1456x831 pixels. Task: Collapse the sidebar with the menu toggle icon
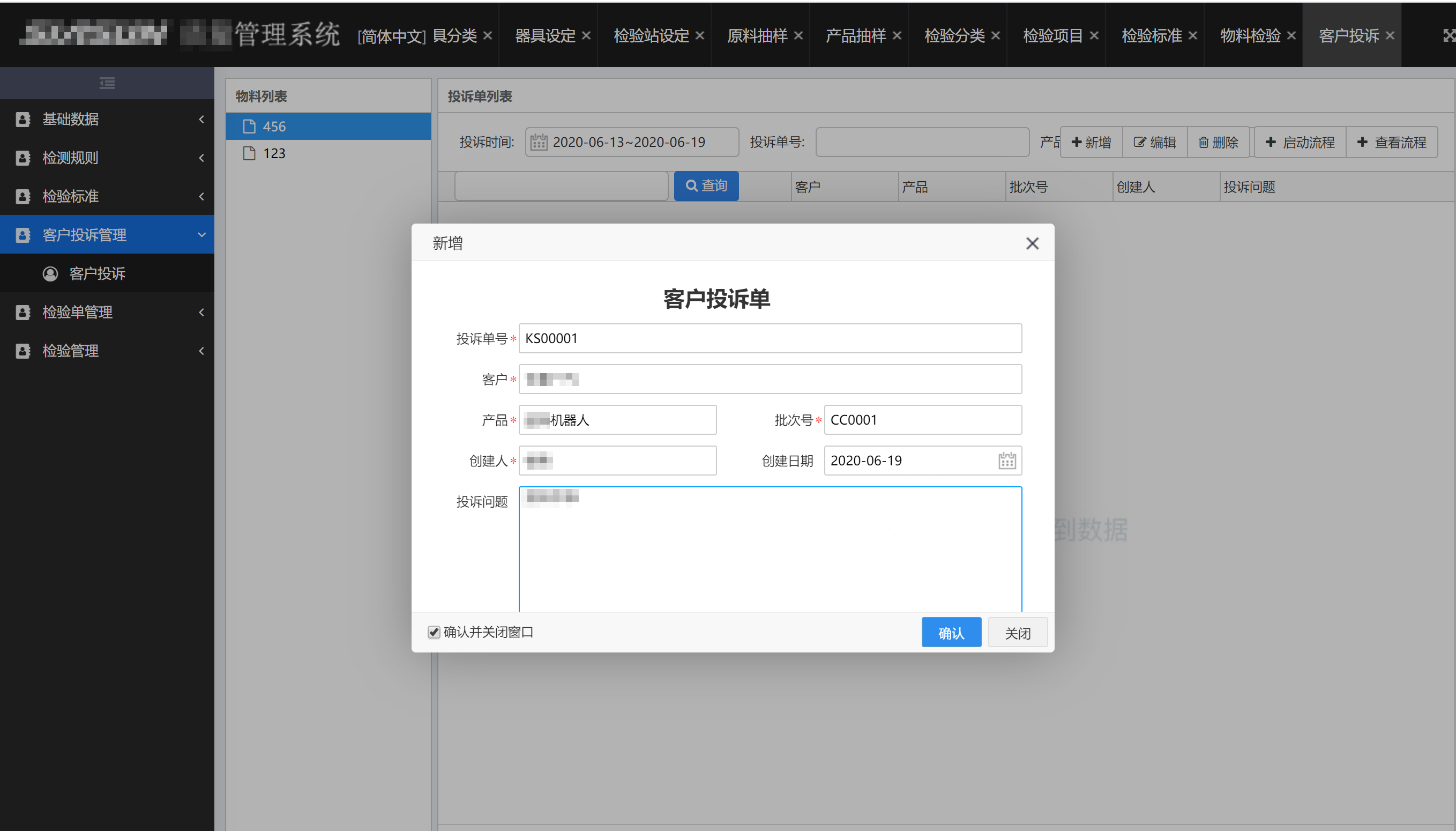[107, 83]
